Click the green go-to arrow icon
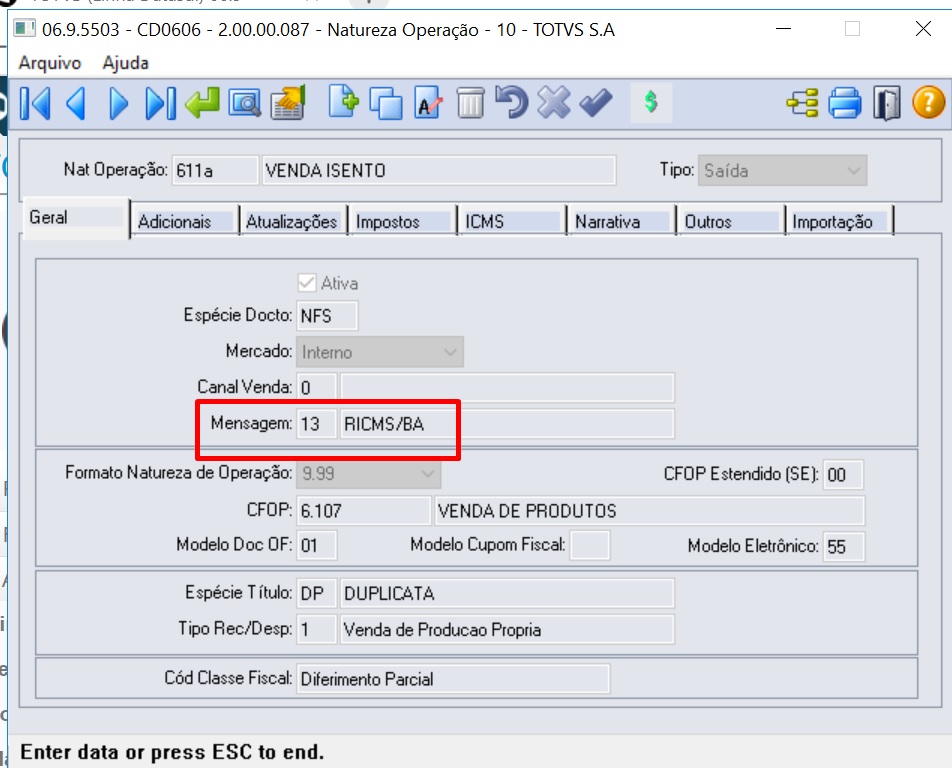The image size is (952, 768). pyautogui.click(x=202, y=103)
